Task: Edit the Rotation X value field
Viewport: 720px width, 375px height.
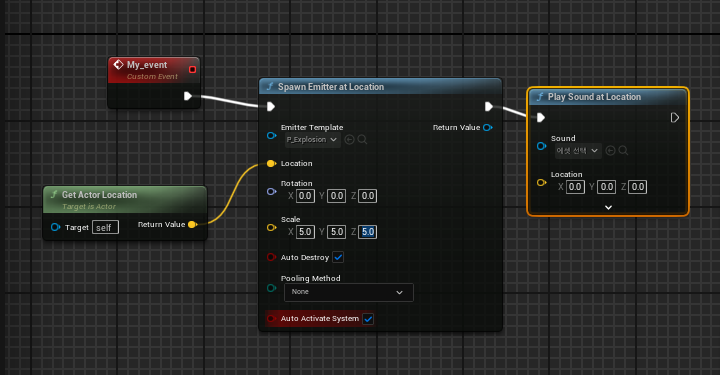Action: coord(305,196)
